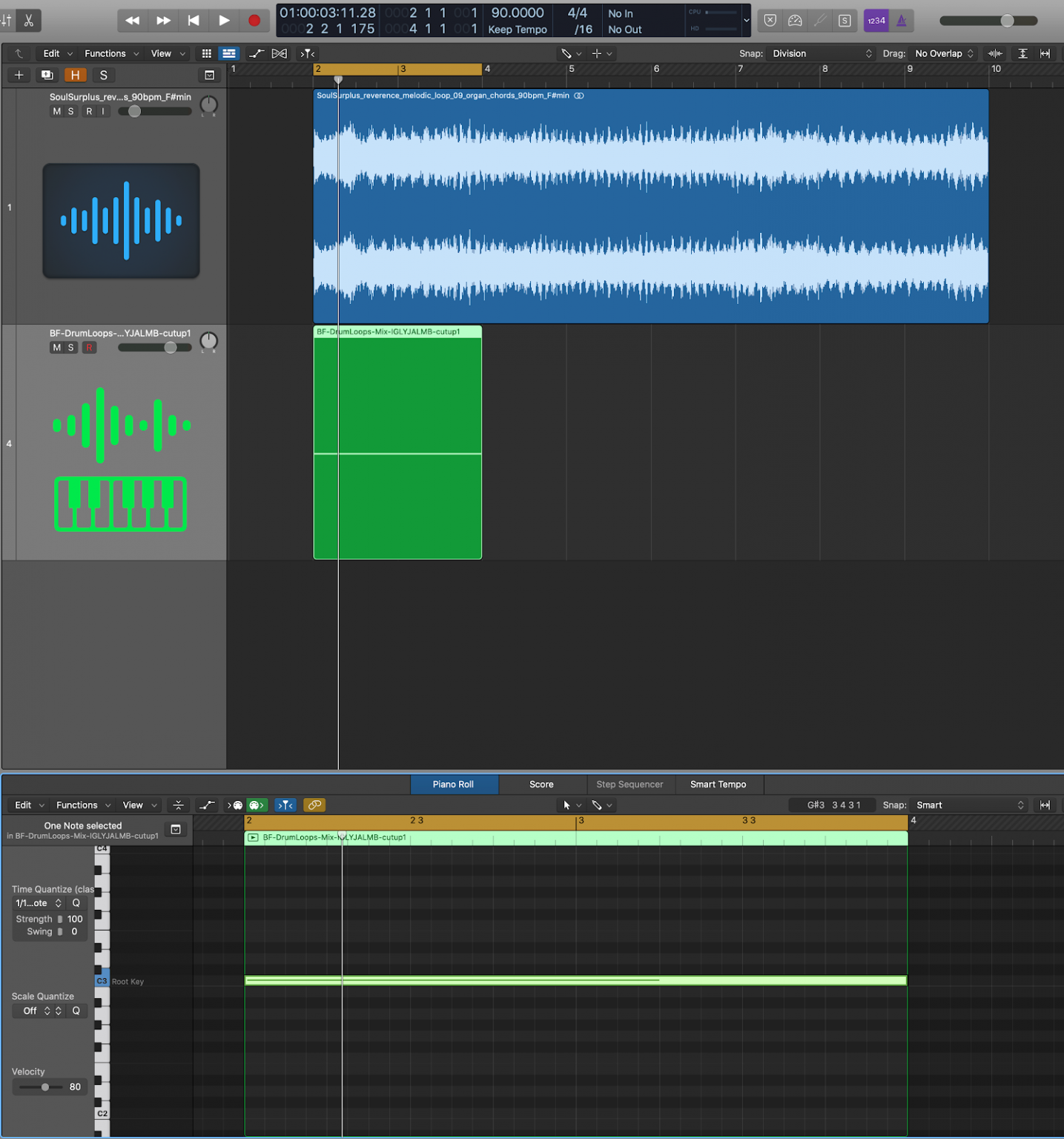Open the Editors scissors button
This screenshot has height=1139, width=1064.
[29, 21]
